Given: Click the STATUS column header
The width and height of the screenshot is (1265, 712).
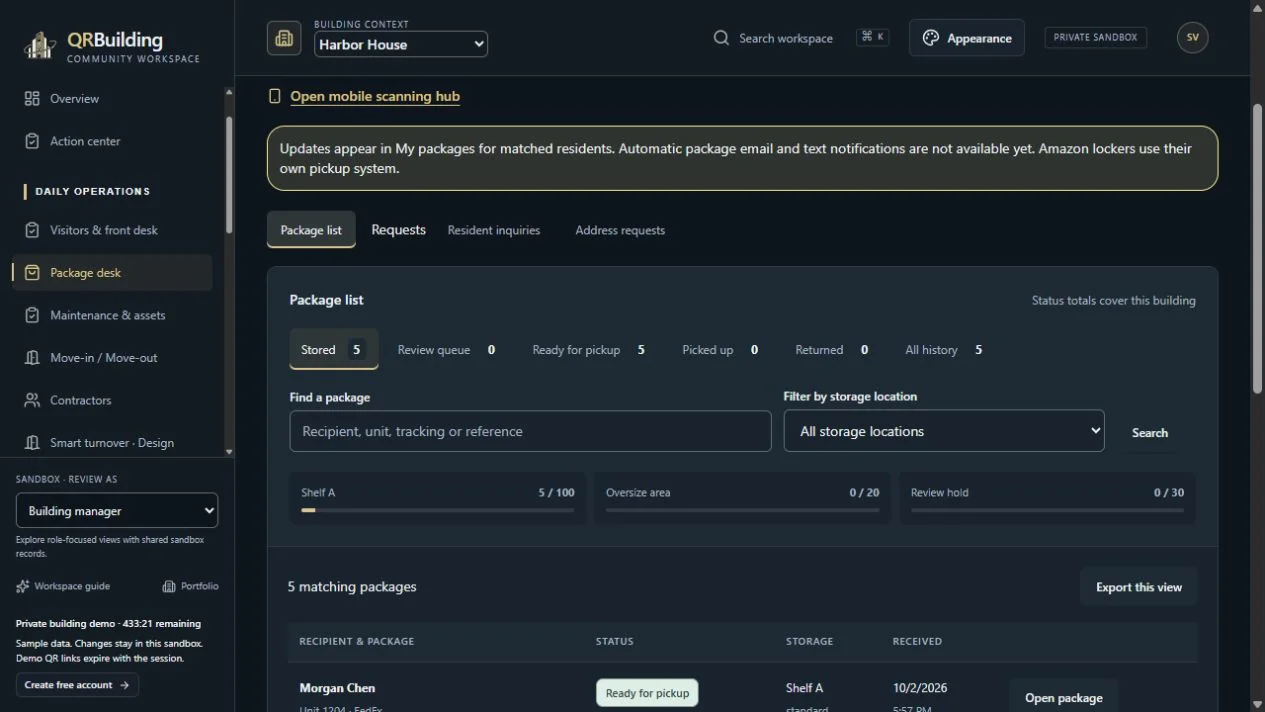Looking at the screenshot, I should click(614, 641).
